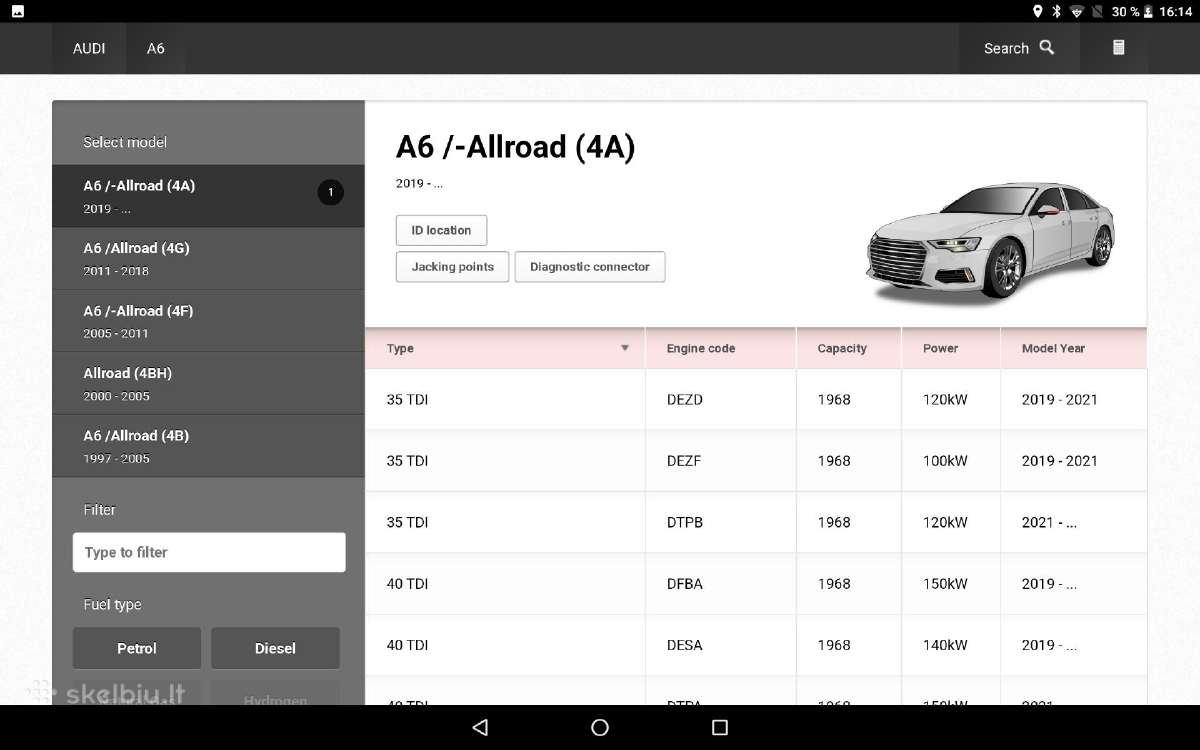The height and width of the screenshot is (750, 1200).
Task: Open the ID location button
Action: [x=441, y=230]
